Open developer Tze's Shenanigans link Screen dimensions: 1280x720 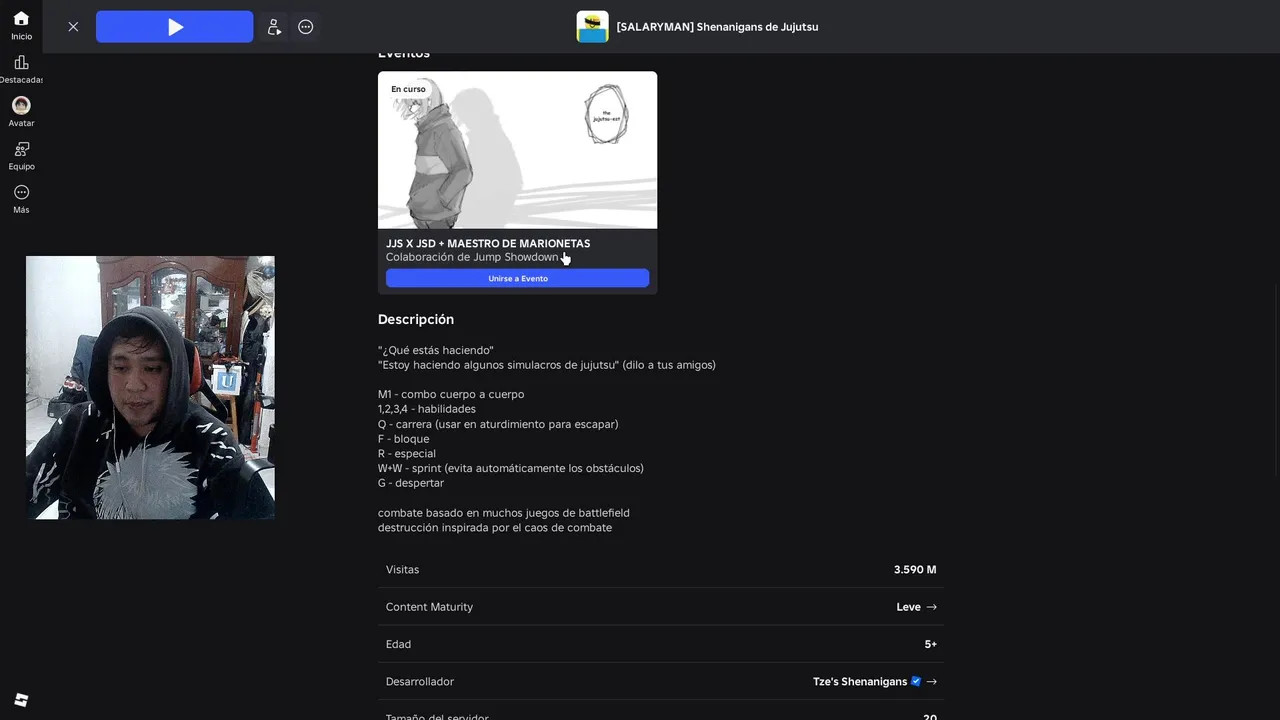pos(860,682)
